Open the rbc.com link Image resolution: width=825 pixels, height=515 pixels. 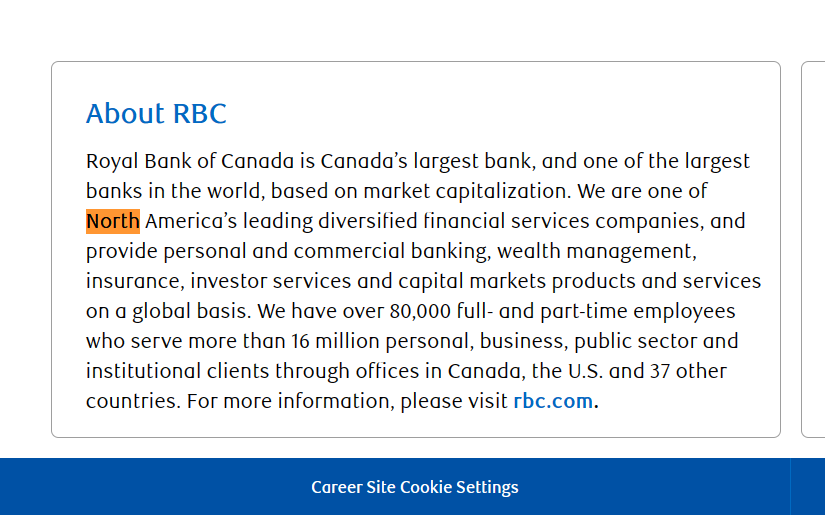click(x=553, y=401)
